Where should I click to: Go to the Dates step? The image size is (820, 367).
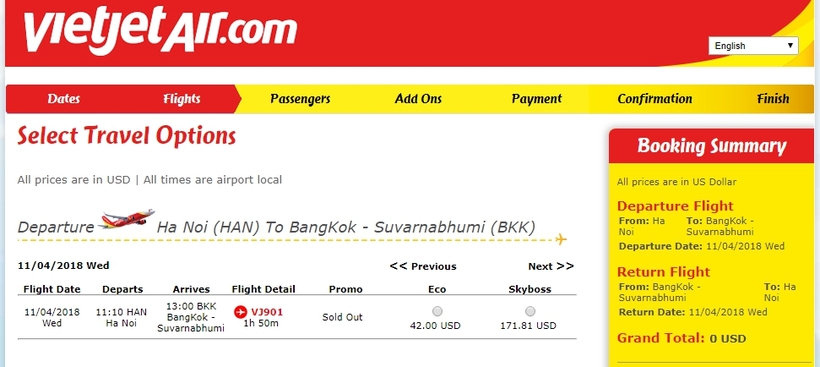pyautogui.click(x=64, y=99)
